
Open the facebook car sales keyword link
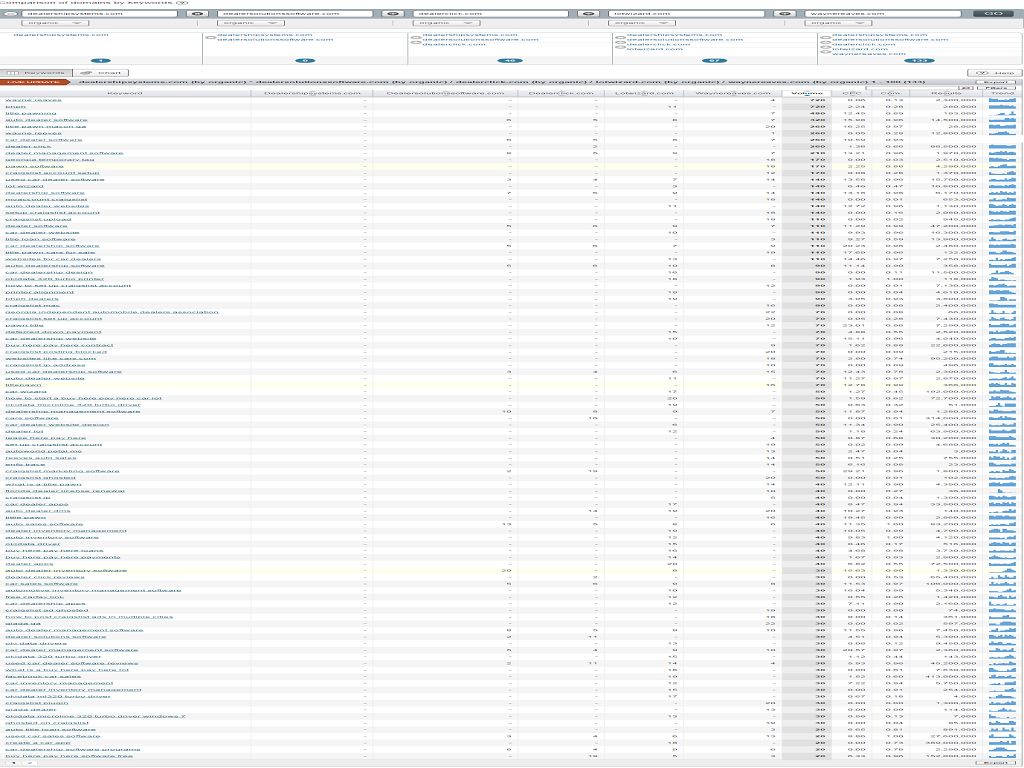point(43,676)
